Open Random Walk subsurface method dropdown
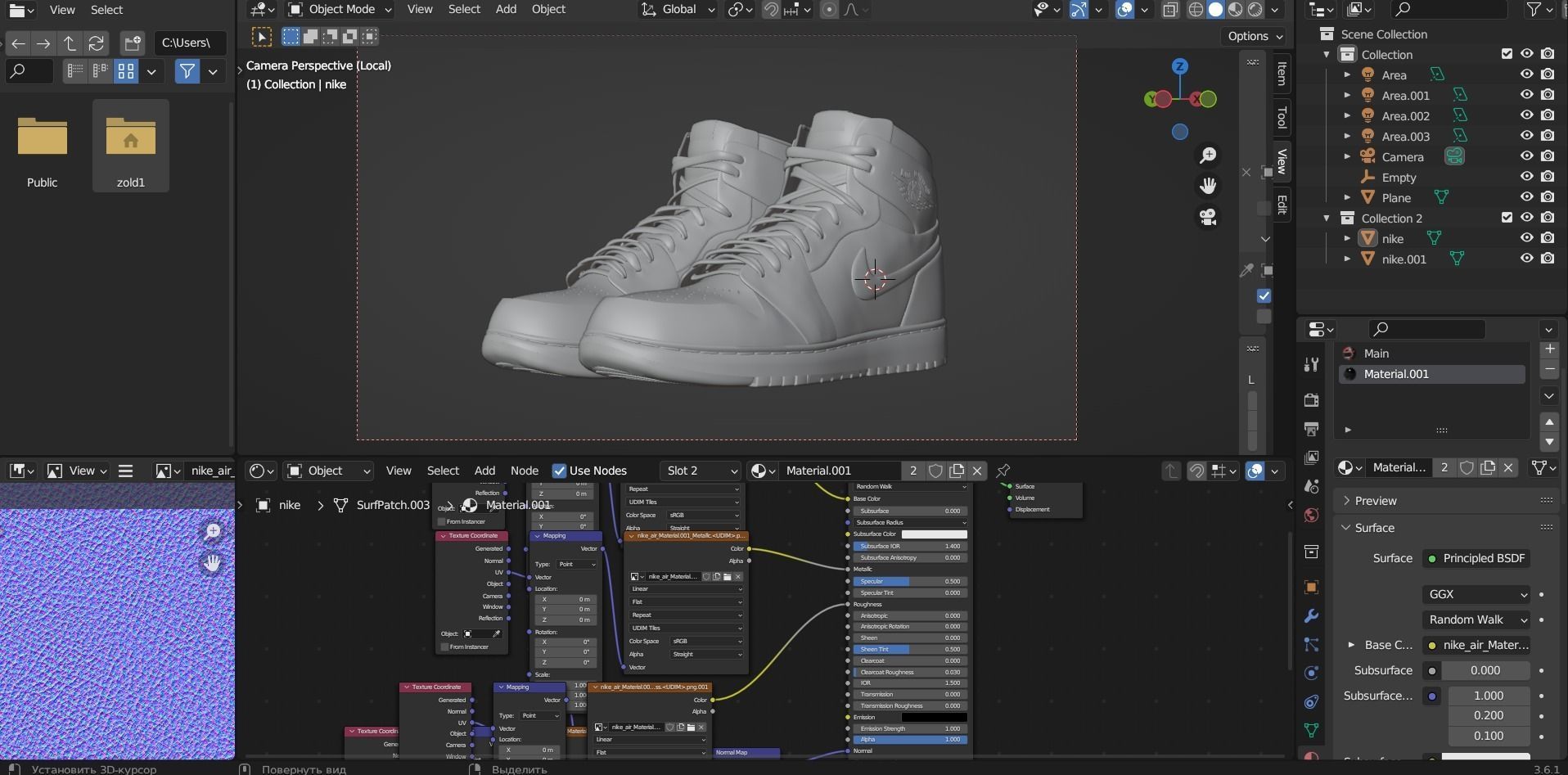This screenshot has width=1568, height=775. (1476, 620)
